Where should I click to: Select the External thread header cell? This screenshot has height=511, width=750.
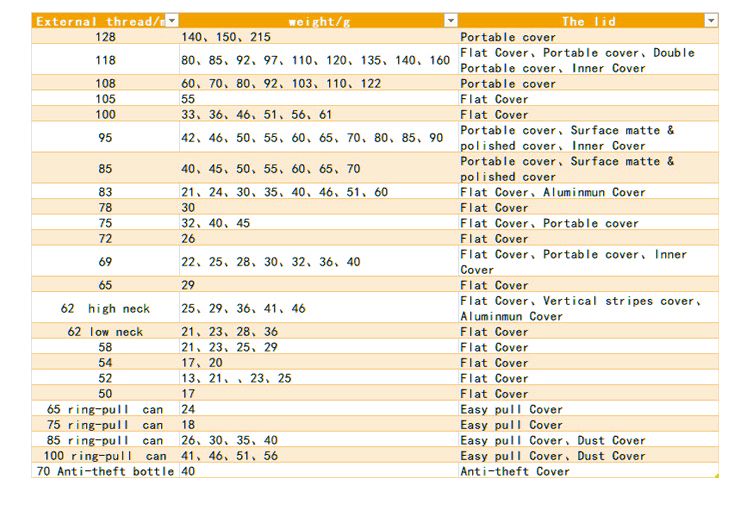pyautogui.click(x=98, y=21)
